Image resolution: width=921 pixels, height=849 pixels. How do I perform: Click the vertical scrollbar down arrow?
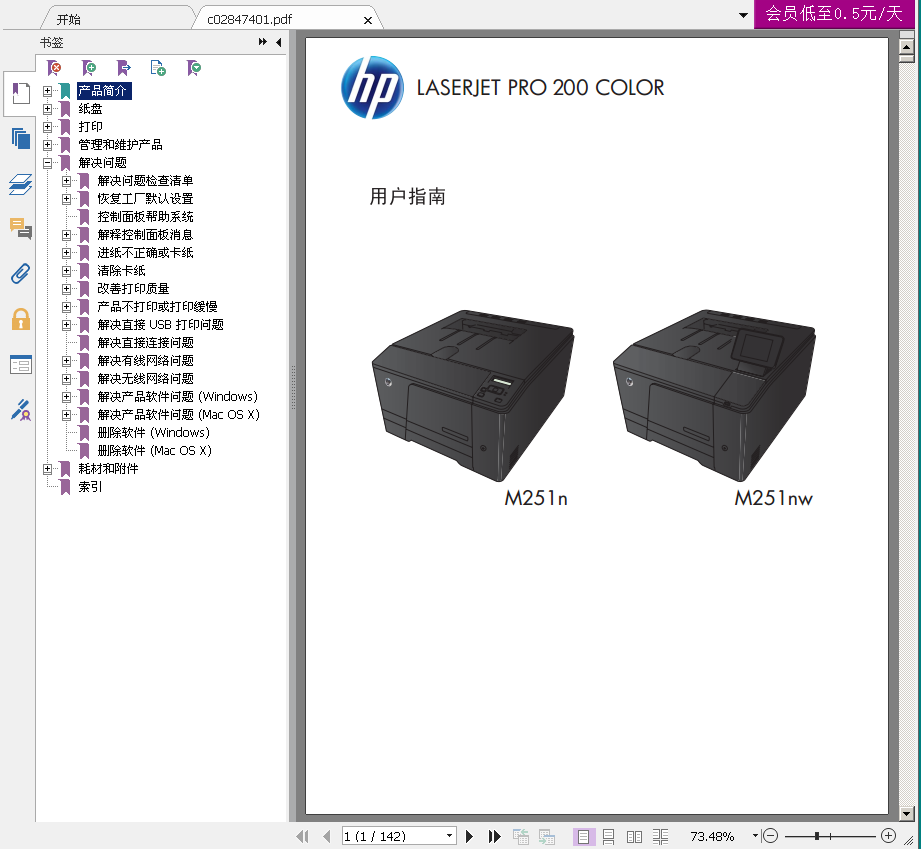point(906,814)
